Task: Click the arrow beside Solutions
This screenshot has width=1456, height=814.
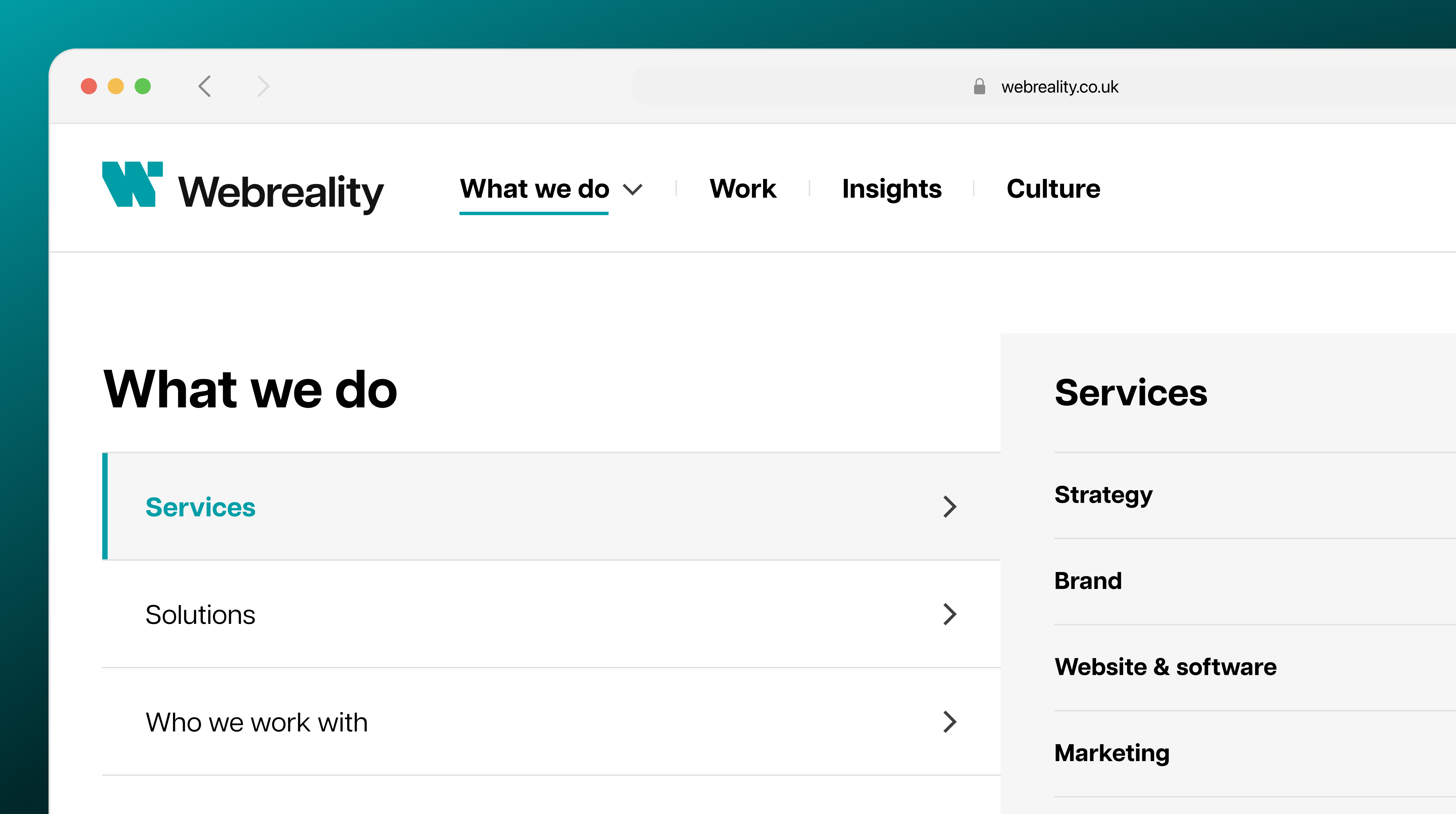Action: tap(950, 614)
